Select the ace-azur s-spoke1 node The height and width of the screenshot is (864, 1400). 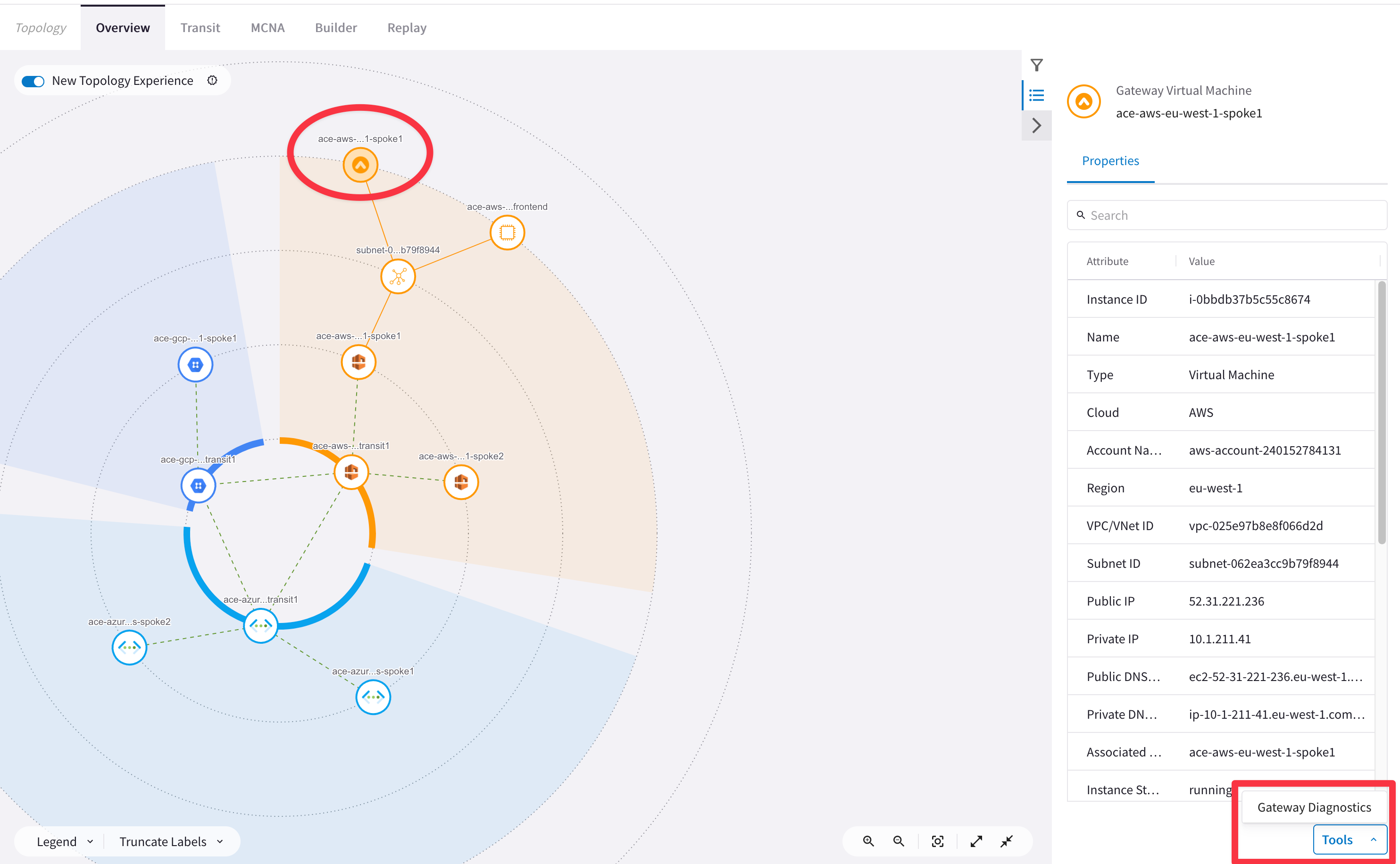pyautogui.click(x=373, y=697)
